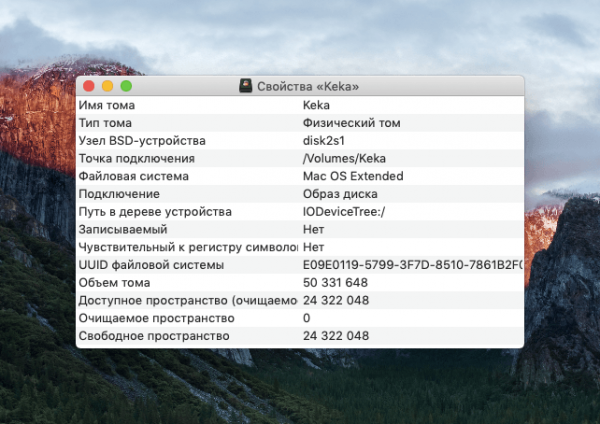The width and height of the screenshot is (600, 424).
Task: Click Нет in the case-sensitivity row
Action: pos(313,247)
